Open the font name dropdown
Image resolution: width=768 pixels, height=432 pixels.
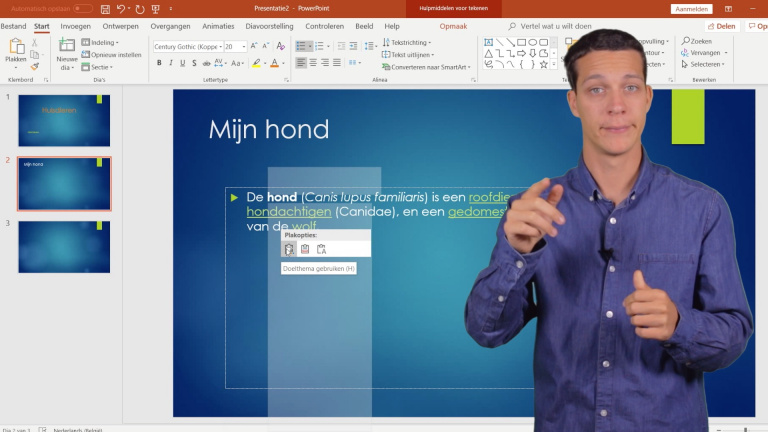[221, 47]
